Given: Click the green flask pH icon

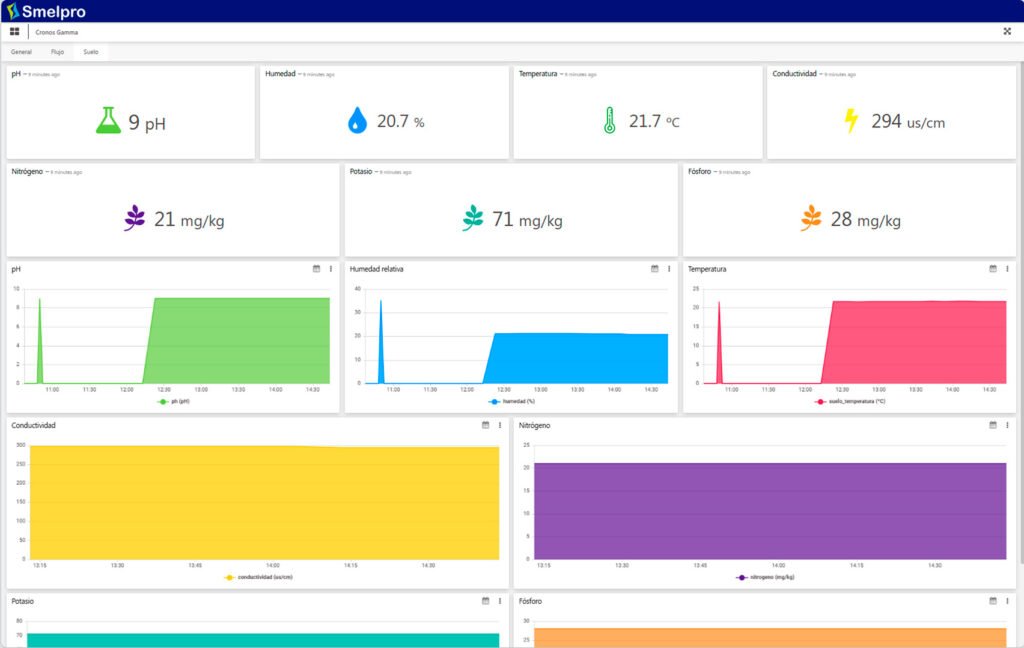Looking at the screenshot, I should 108,121.
